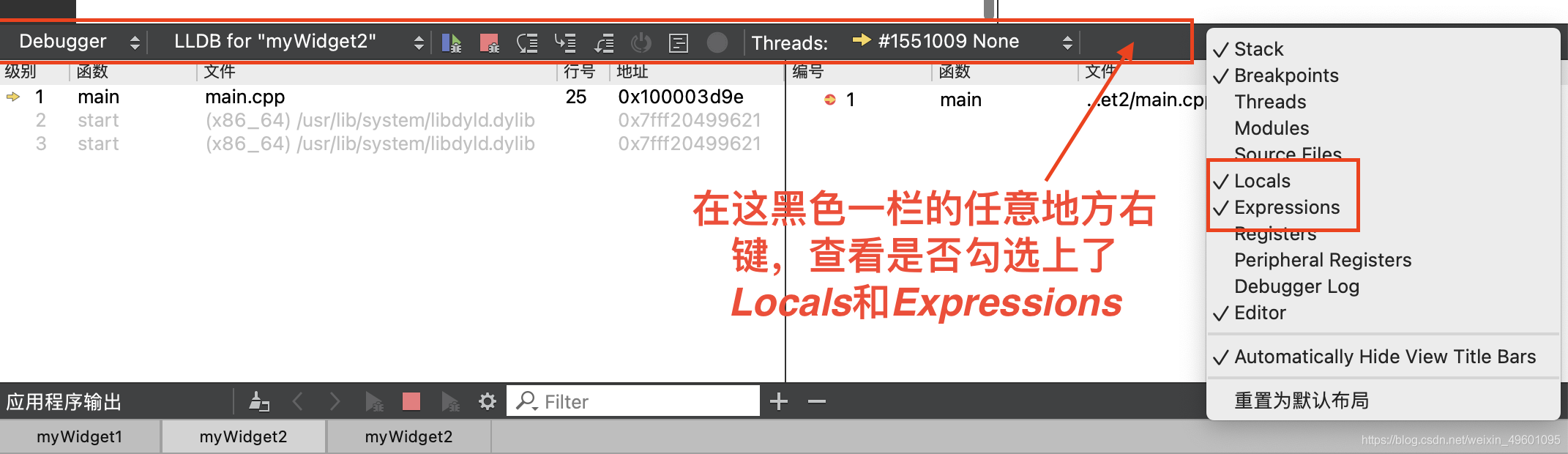This screenshot has width=1568, height=454.
Task: Select breakpoint 1 in function main
Action: [x=996, y=100]
